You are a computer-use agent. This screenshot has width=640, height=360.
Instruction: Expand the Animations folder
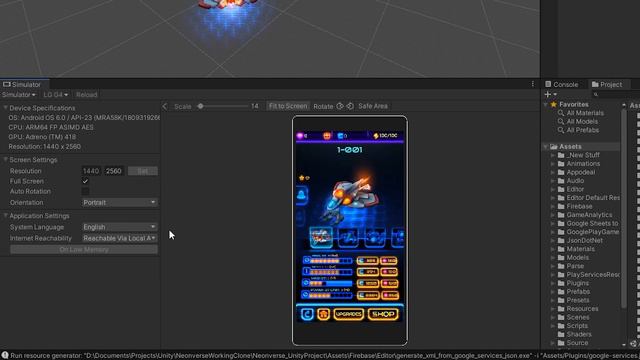553,164
